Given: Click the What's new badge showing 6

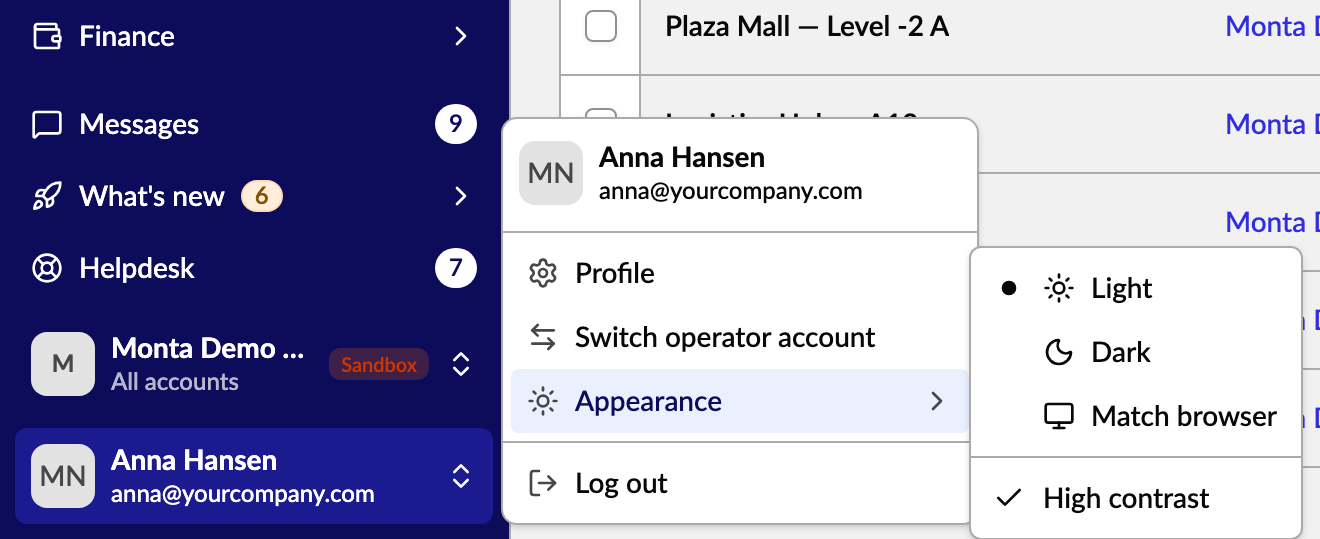Looking at the screenshot, I should [262, 196].
